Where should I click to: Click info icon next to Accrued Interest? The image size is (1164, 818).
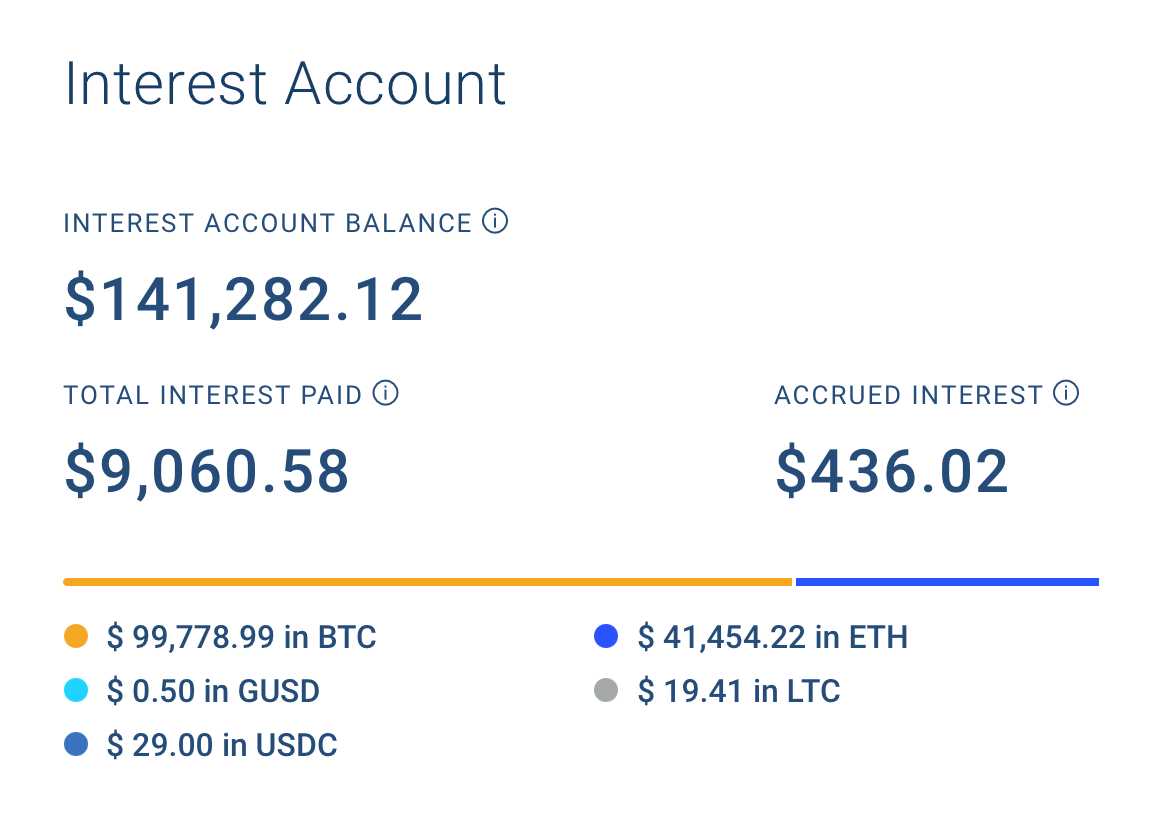(1066, 393)
